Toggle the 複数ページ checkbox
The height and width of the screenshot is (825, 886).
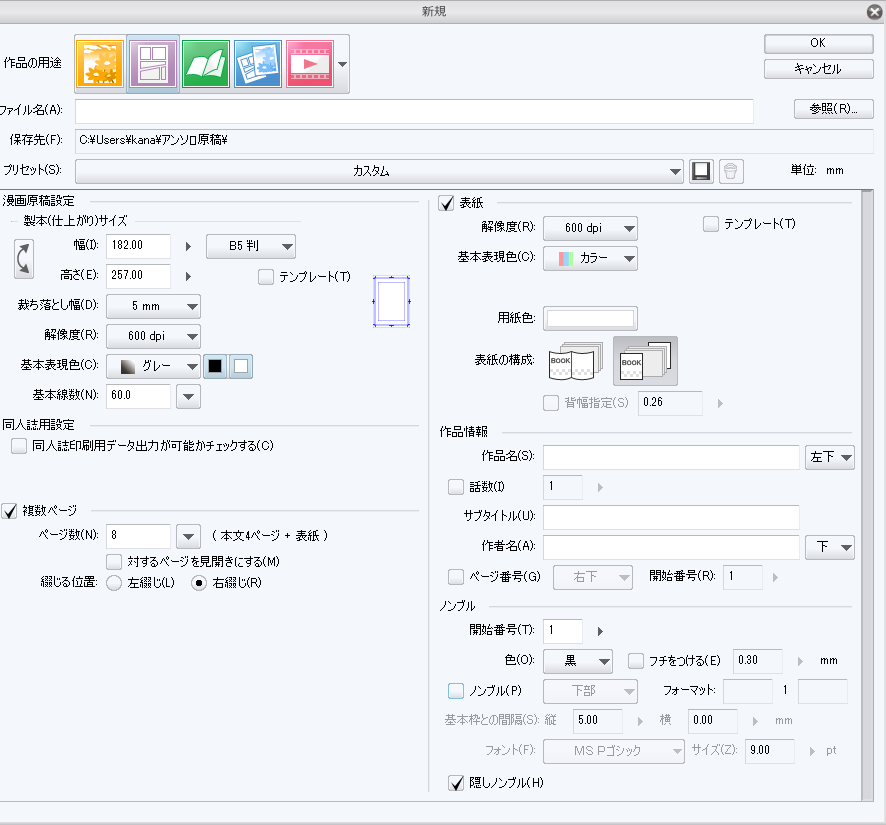pos(9,511)
